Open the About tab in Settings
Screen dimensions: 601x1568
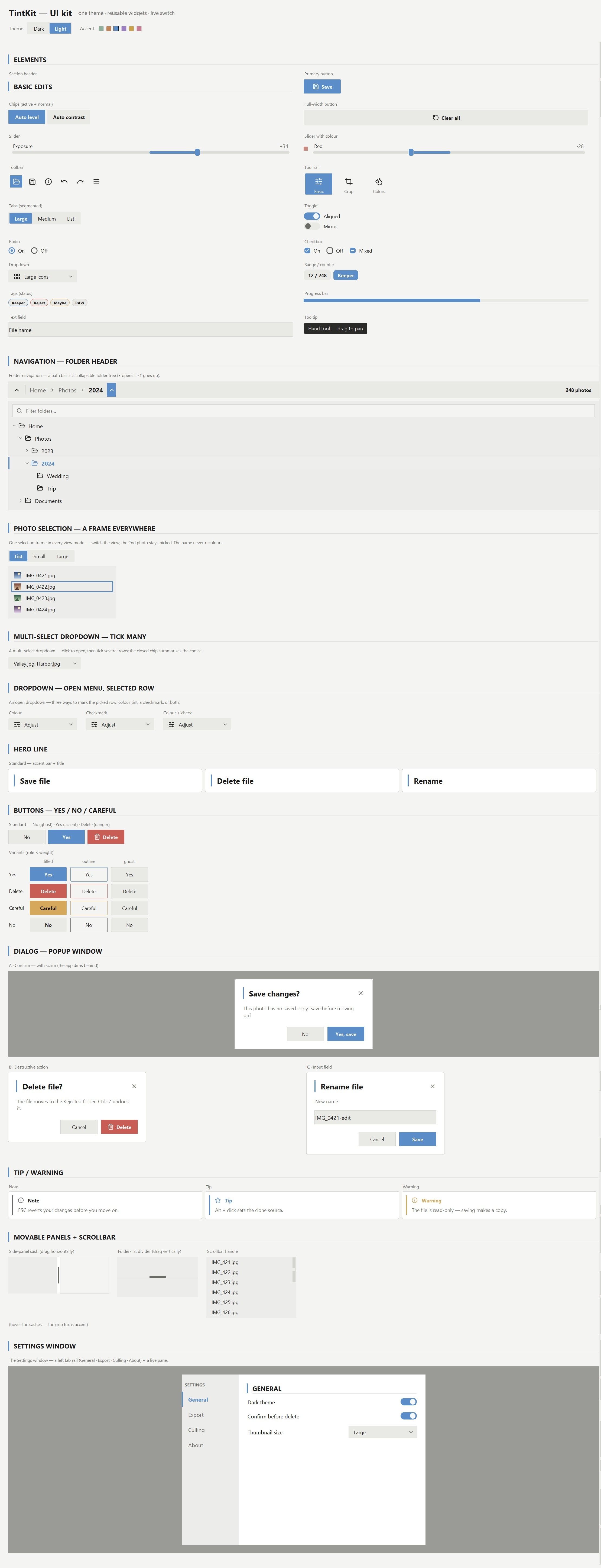click(x=196, y=1445)
